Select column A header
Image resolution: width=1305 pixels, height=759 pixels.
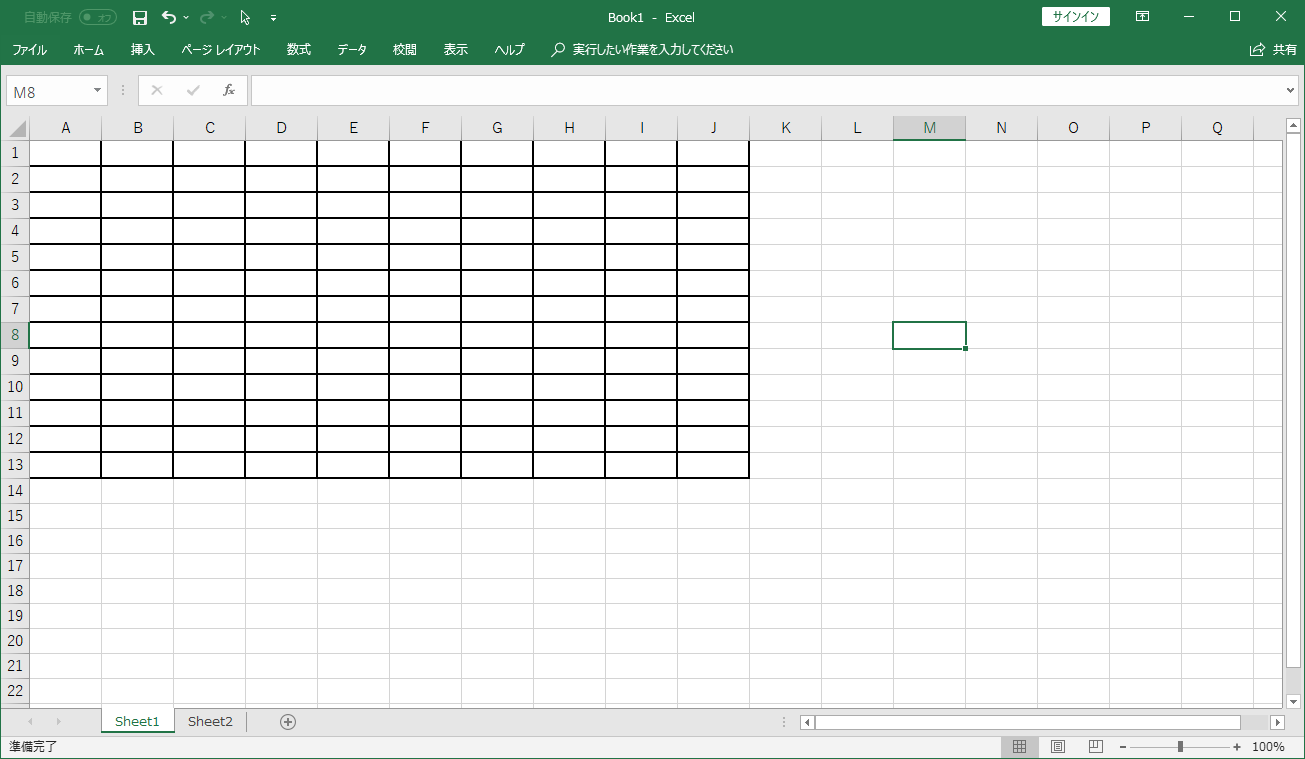[x=66, y=128]
